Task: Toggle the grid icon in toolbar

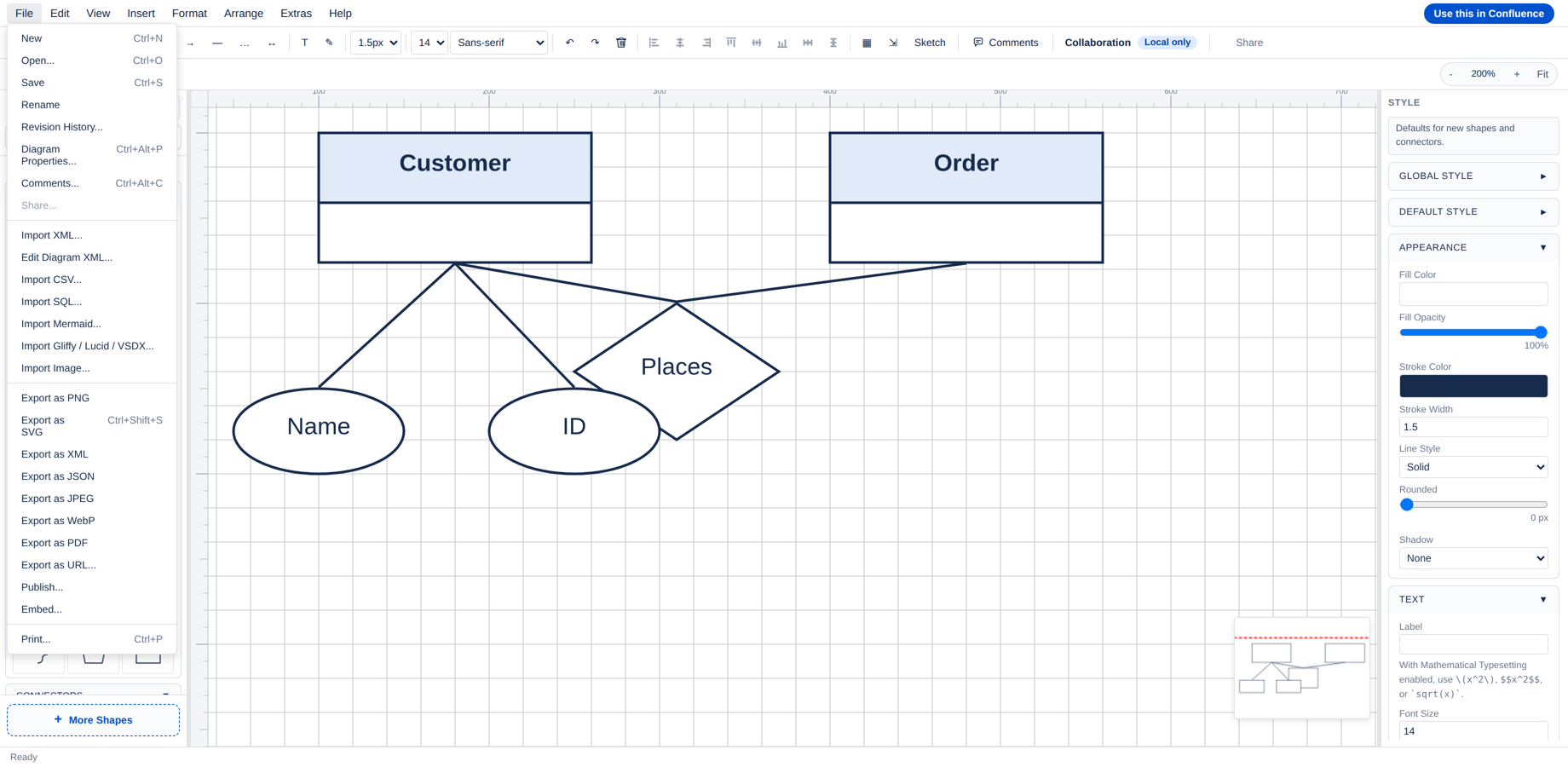Action: point(867,43)
